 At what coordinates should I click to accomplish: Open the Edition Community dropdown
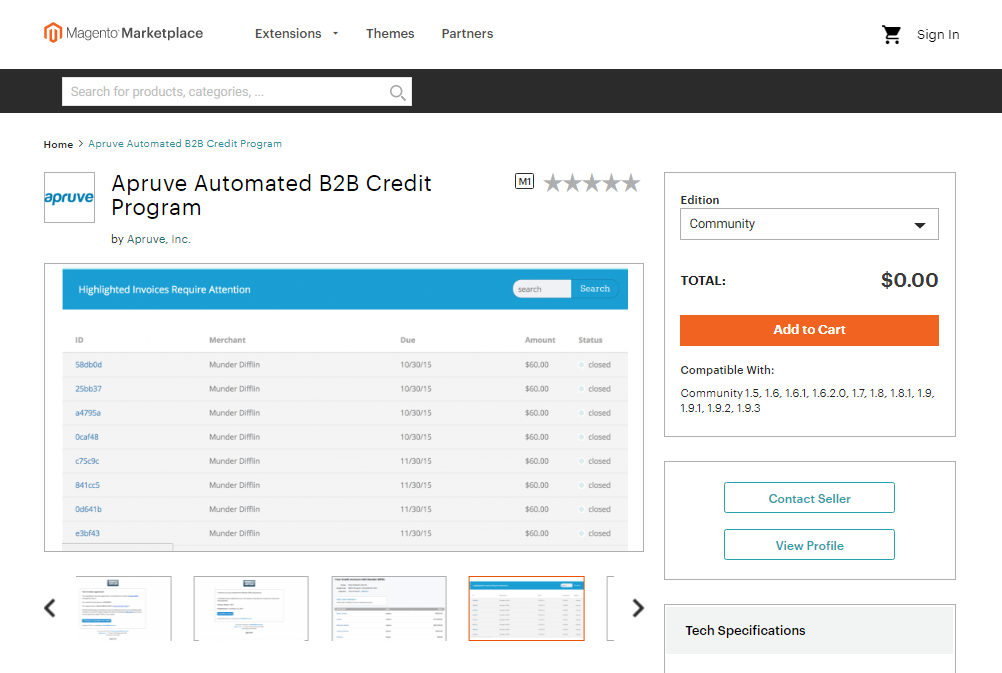click(809, 224)
